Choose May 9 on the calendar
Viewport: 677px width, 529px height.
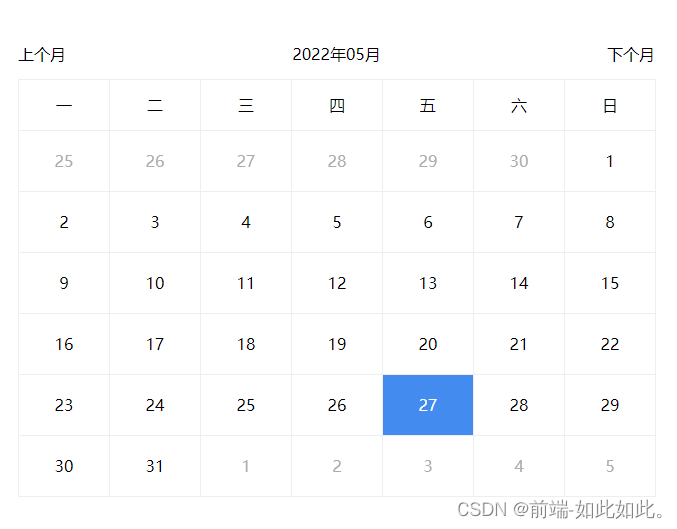pyautogui.click(x=64, y=283)
